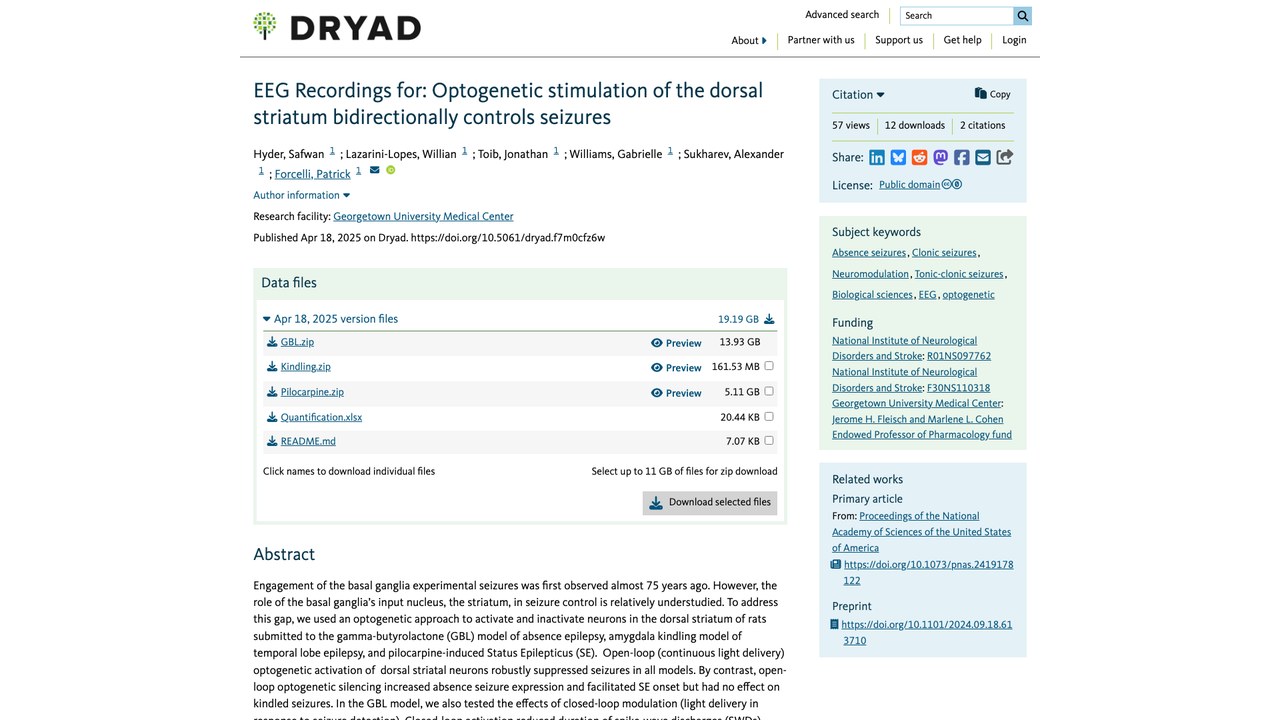The height and width of the screenshot is (720, 1280).
Task: Preview GBL.zip contents
Action: (x=676, y=343)
